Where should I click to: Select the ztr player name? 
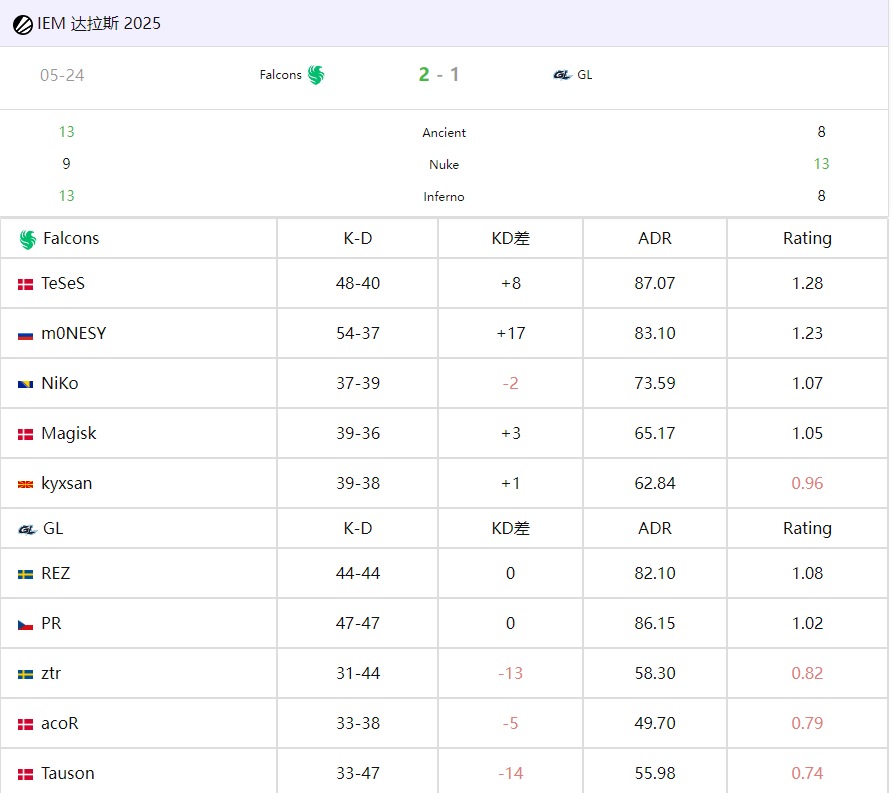click(51, 673)
